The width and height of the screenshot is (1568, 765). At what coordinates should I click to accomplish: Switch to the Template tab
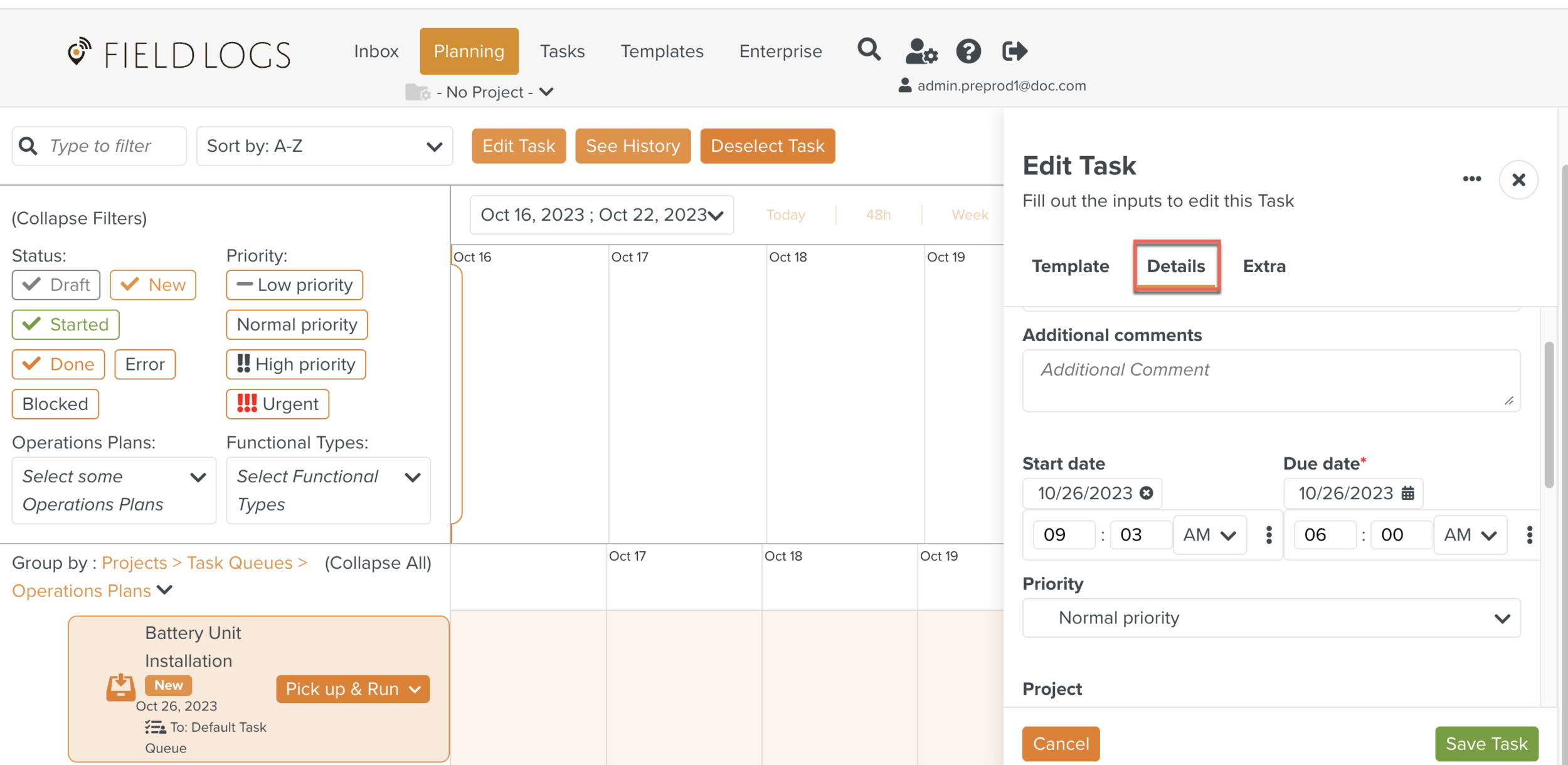coord(1070,266)
